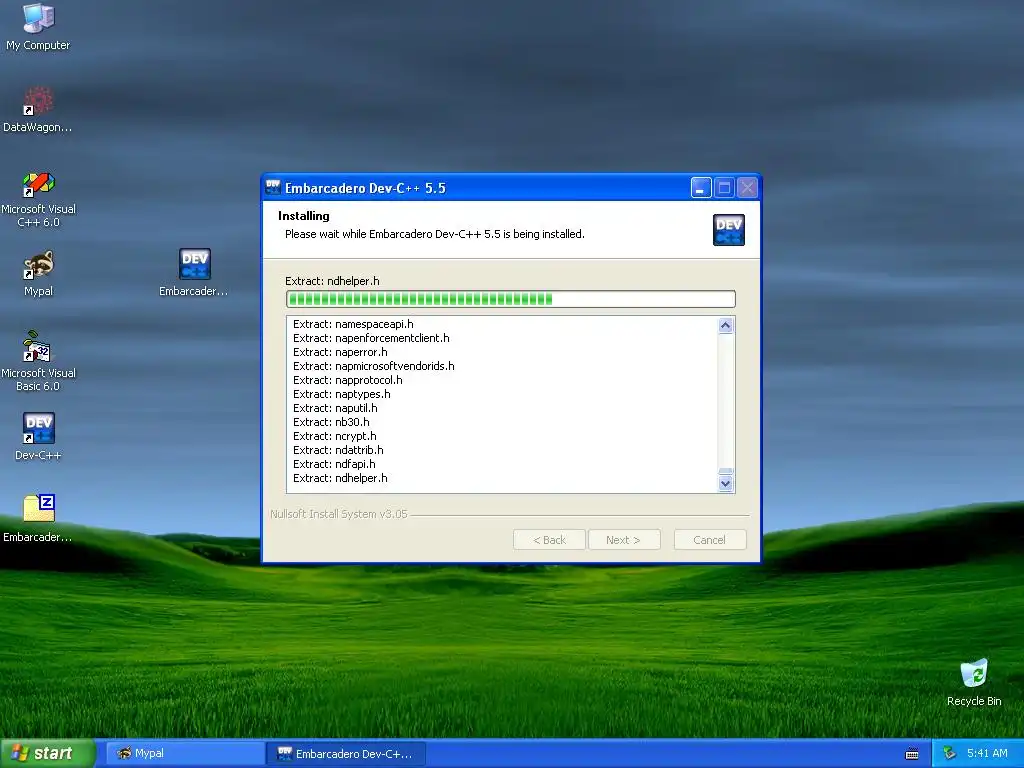1024x768 pixels.
Task: Select the Embarcadero zip archive icon
Action: coord(38,519)
